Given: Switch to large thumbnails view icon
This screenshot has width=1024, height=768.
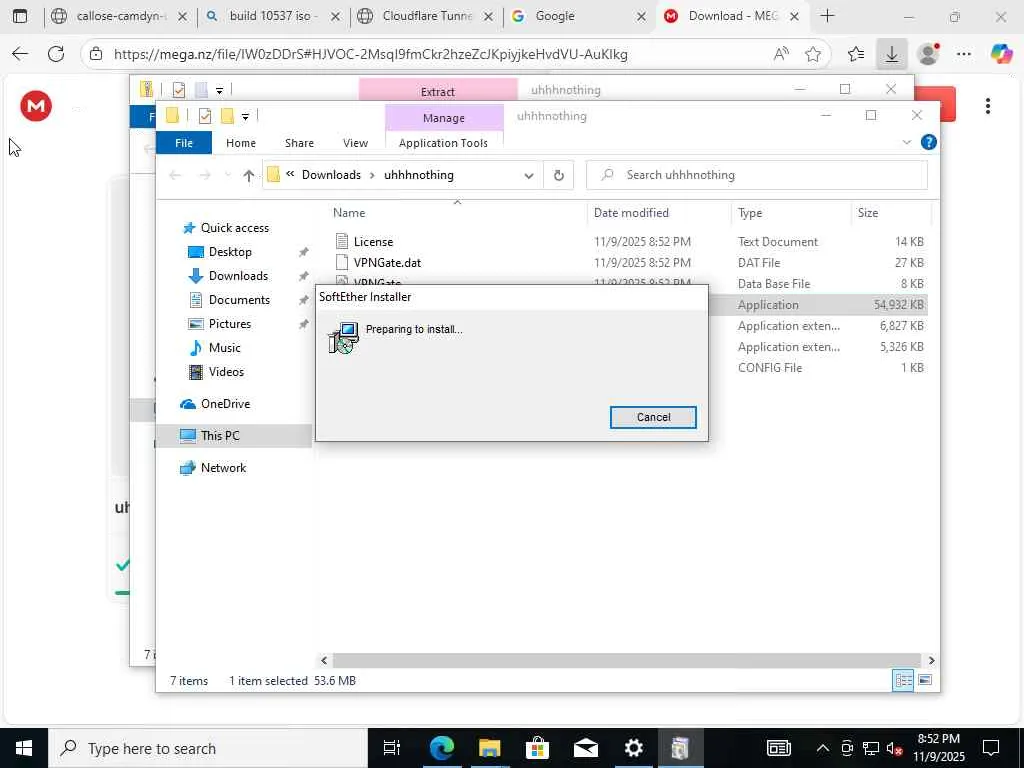Looking at the screenshot, I should coord(925,680).
